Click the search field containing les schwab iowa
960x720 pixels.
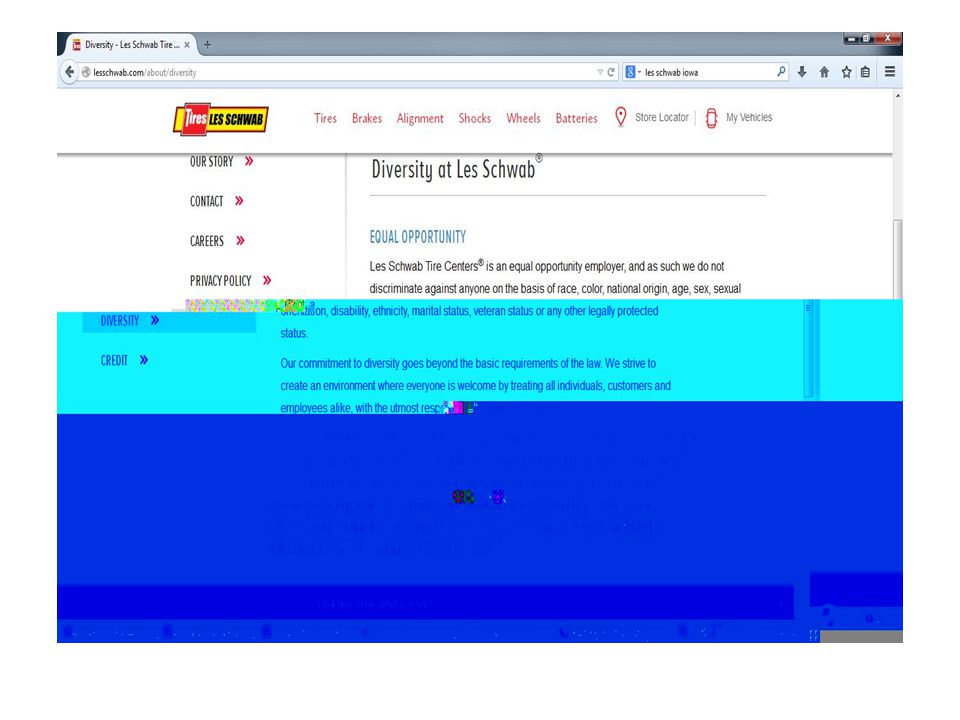coord(707,72)
